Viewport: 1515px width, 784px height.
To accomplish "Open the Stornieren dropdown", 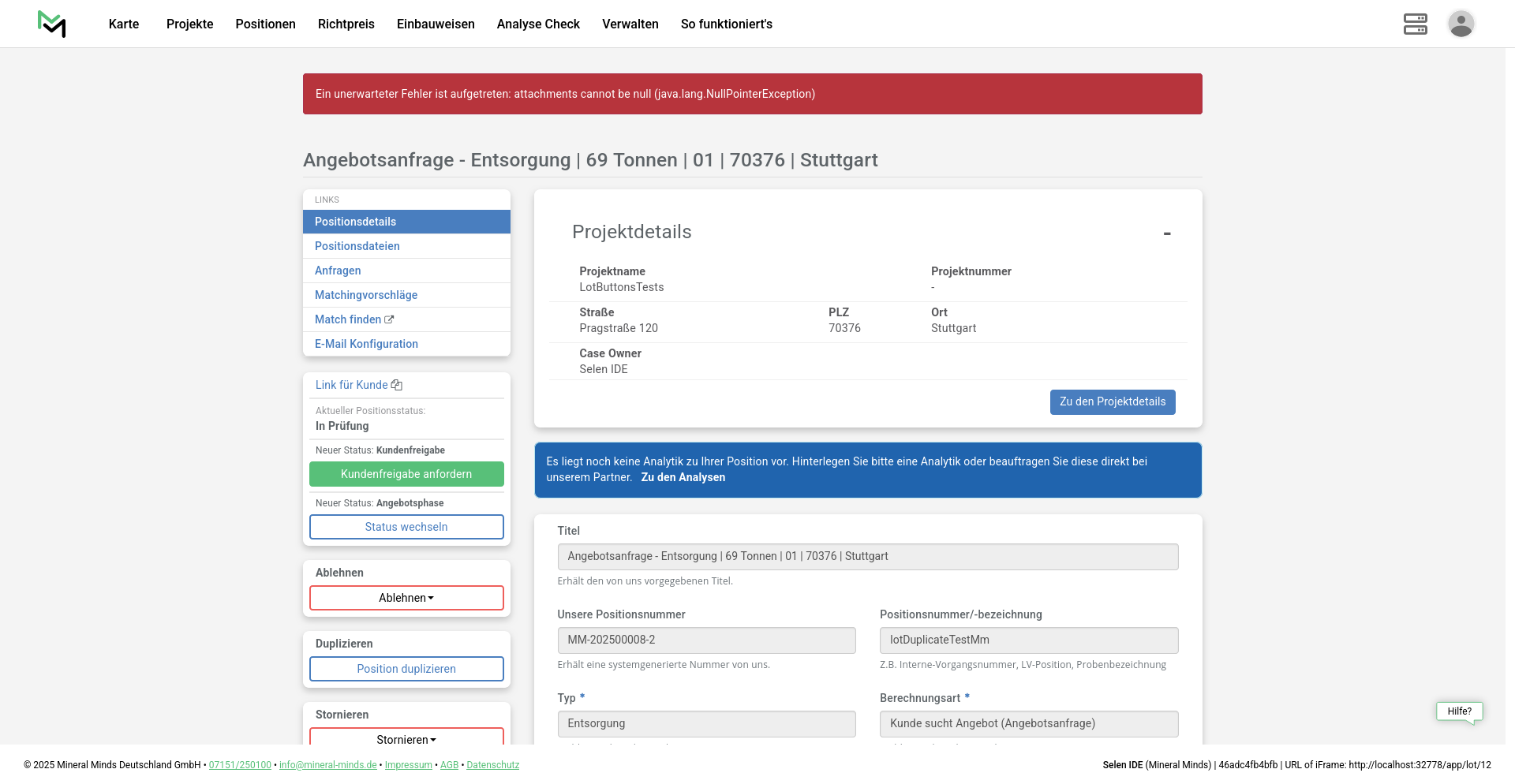I will tap(406, 738).
